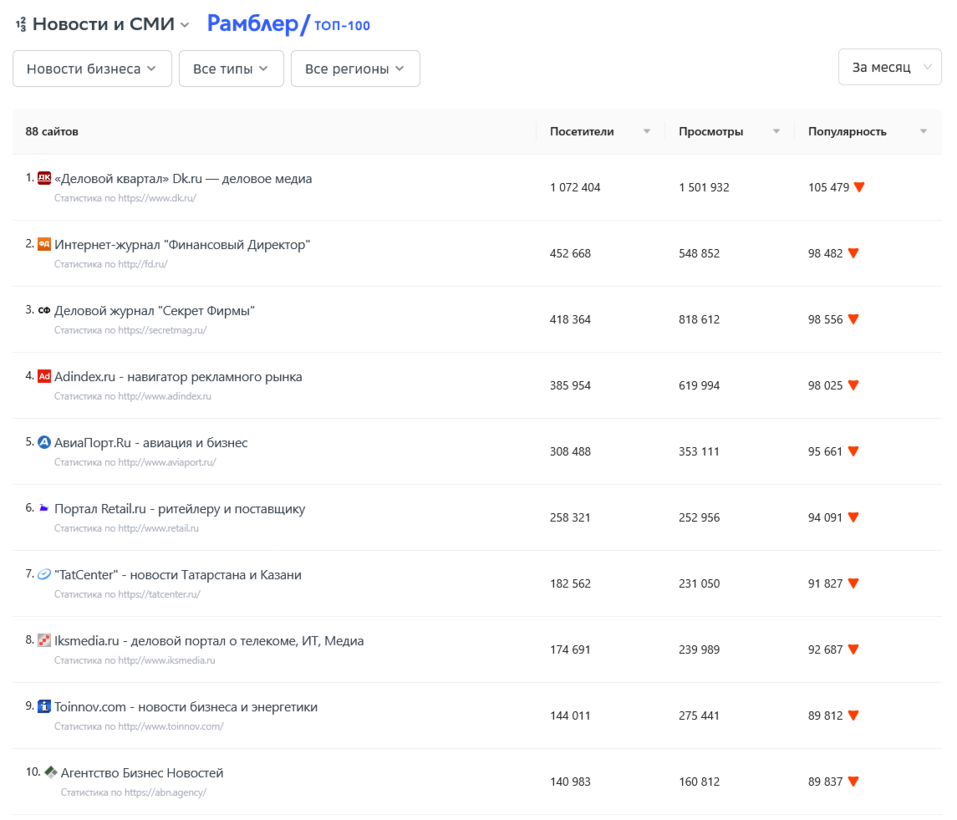Open Iksmedia.ru деловой портал link
Viewport: 957px width, 820px height.
pyautogui.click(x=209, y=641)
